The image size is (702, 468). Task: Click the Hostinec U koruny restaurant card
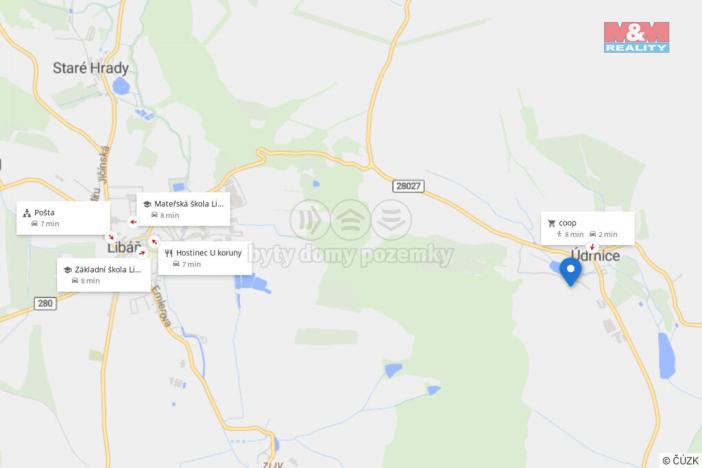[205, 258]
